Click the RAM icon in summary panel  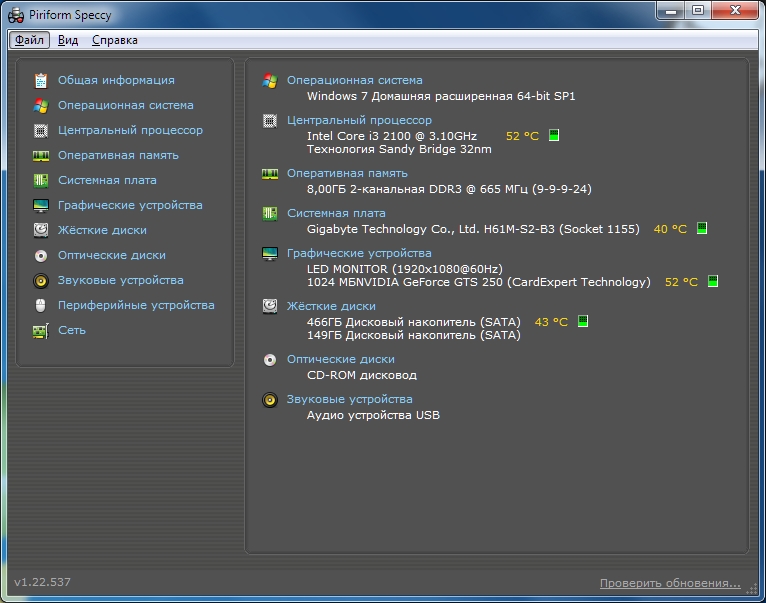pyautogui.click(x=270, y=174)
